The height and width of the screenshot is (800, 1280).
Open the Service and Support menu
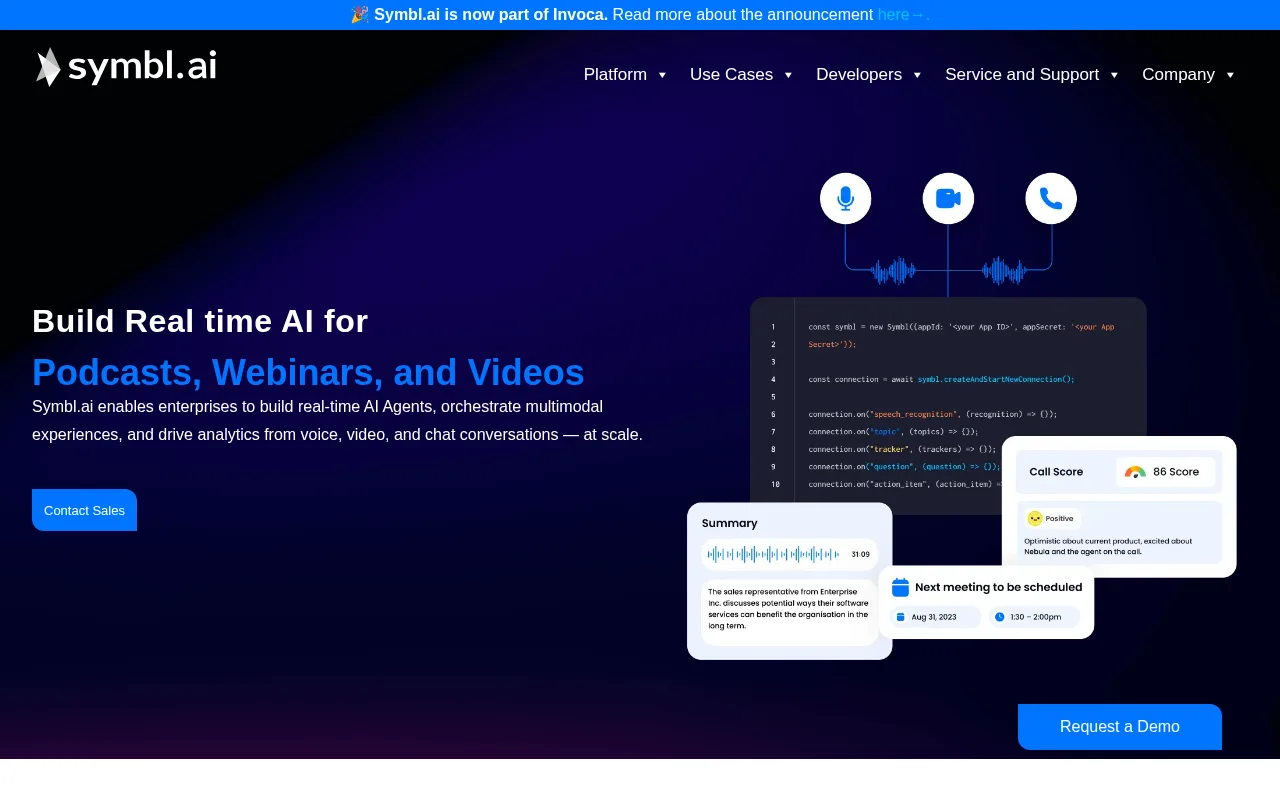(1022, 75)
